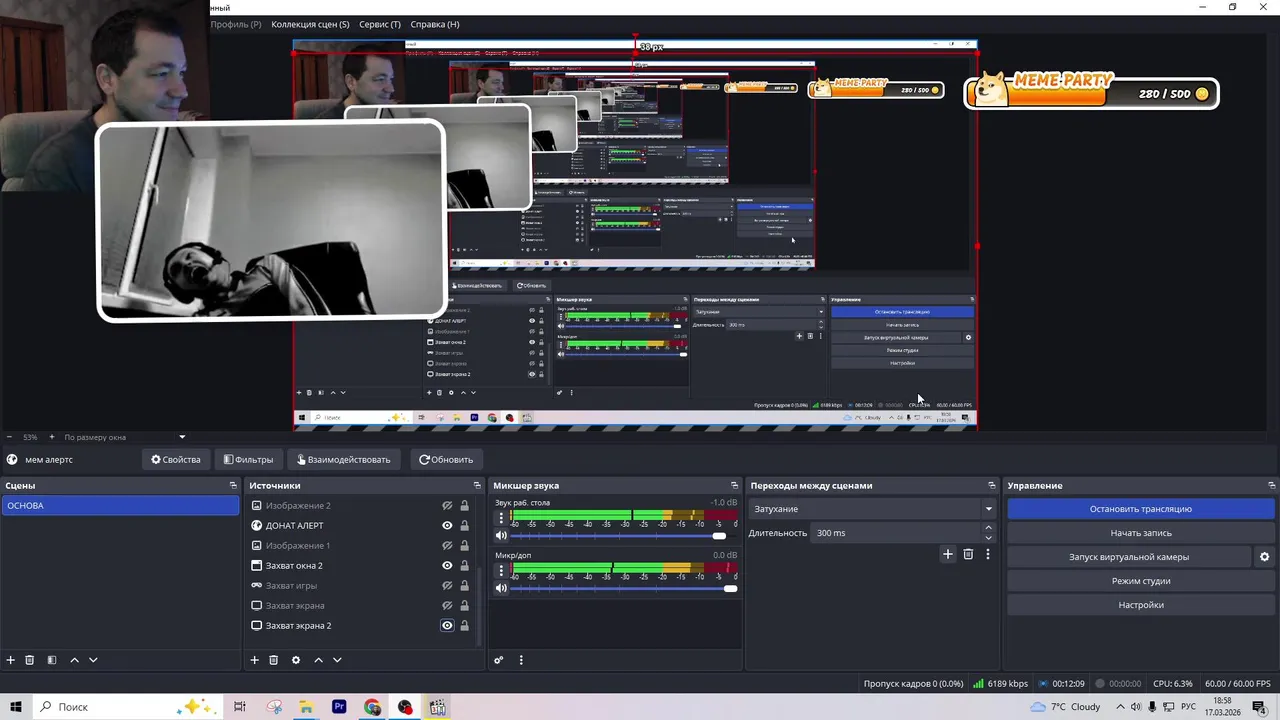
Task: Click Запуск виртуальной камеры button
Action: (1128, 557)
